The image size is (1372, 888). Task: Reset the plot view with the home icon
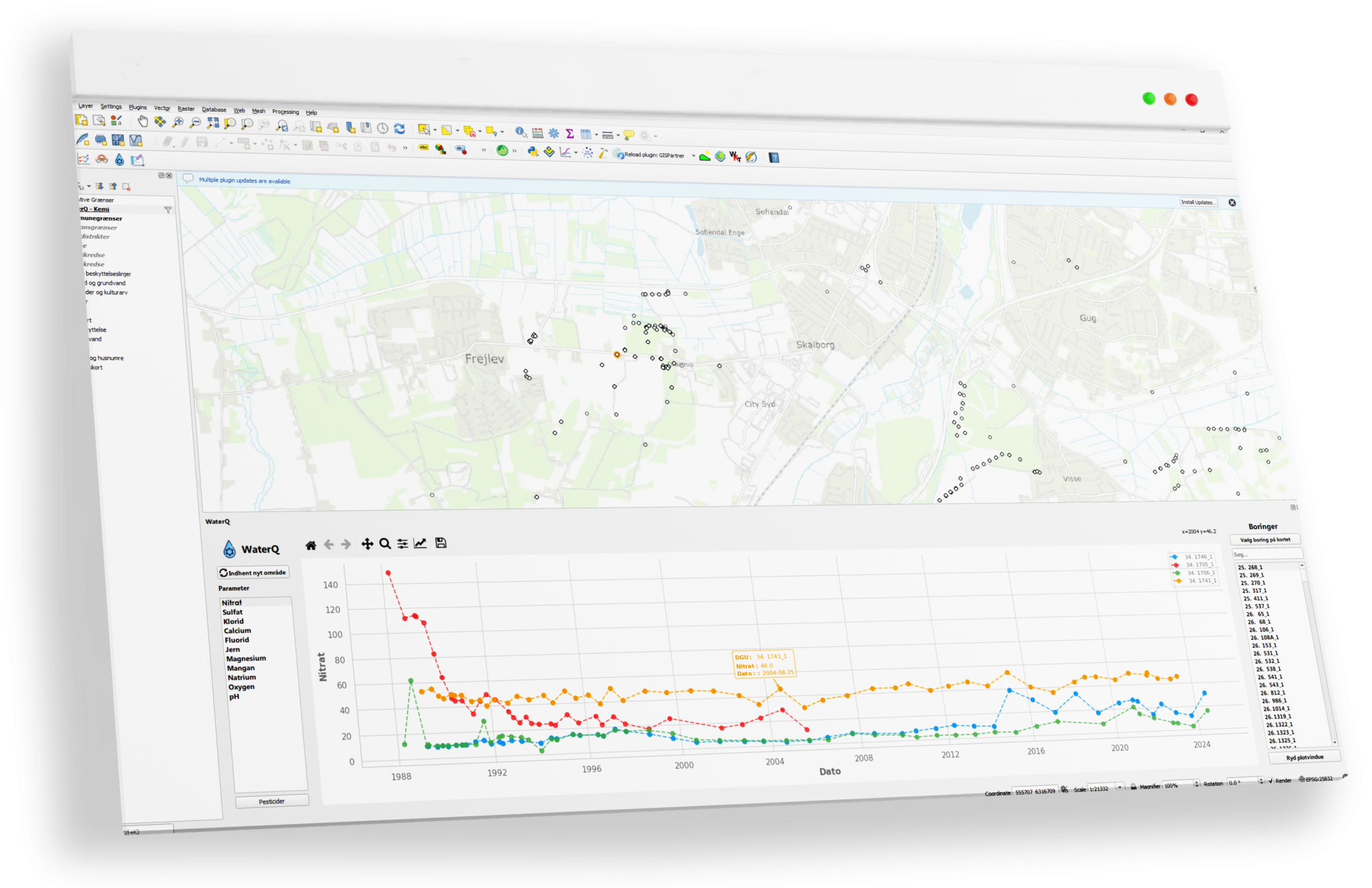click(x=311, y=544)
